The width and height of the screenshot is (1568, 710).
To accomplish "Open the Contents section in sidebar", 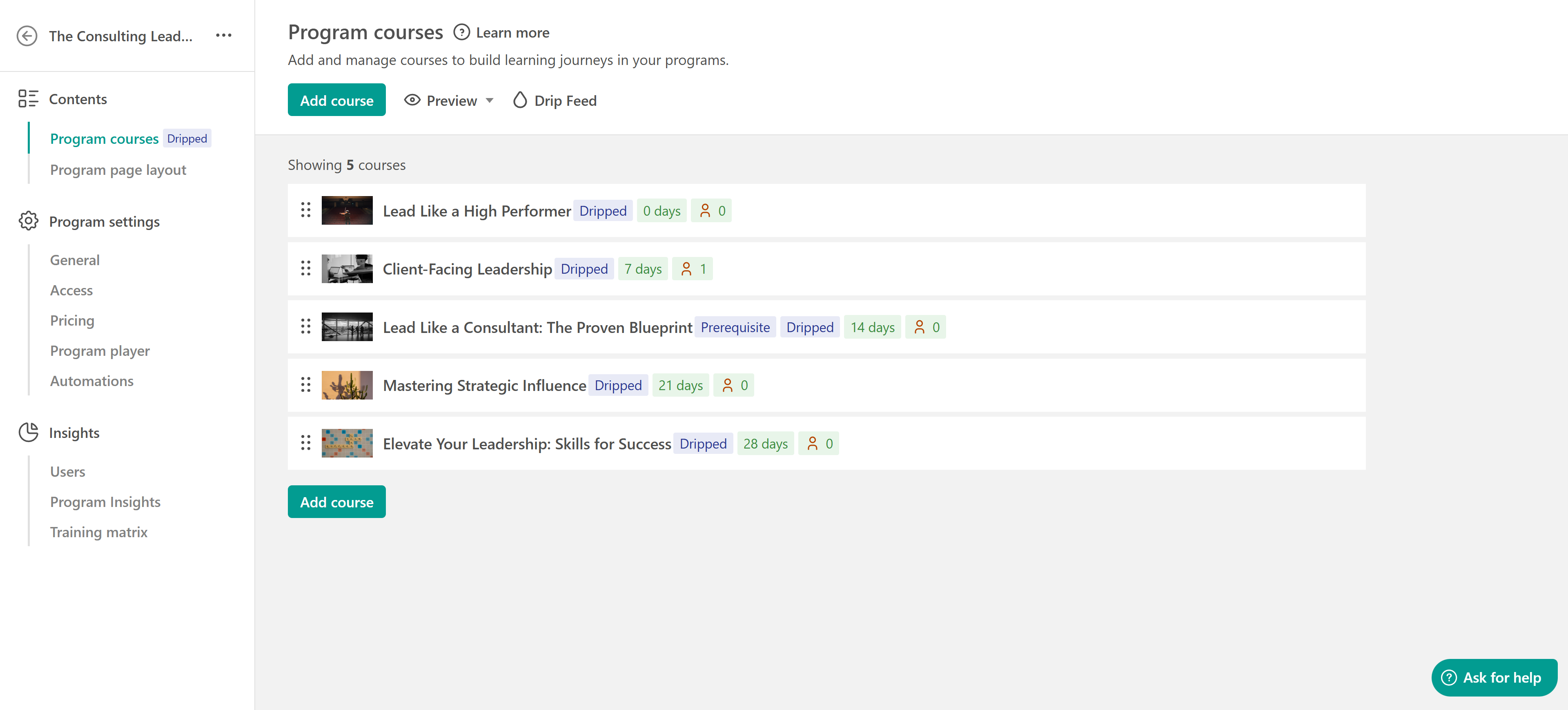I will point(77,98).
